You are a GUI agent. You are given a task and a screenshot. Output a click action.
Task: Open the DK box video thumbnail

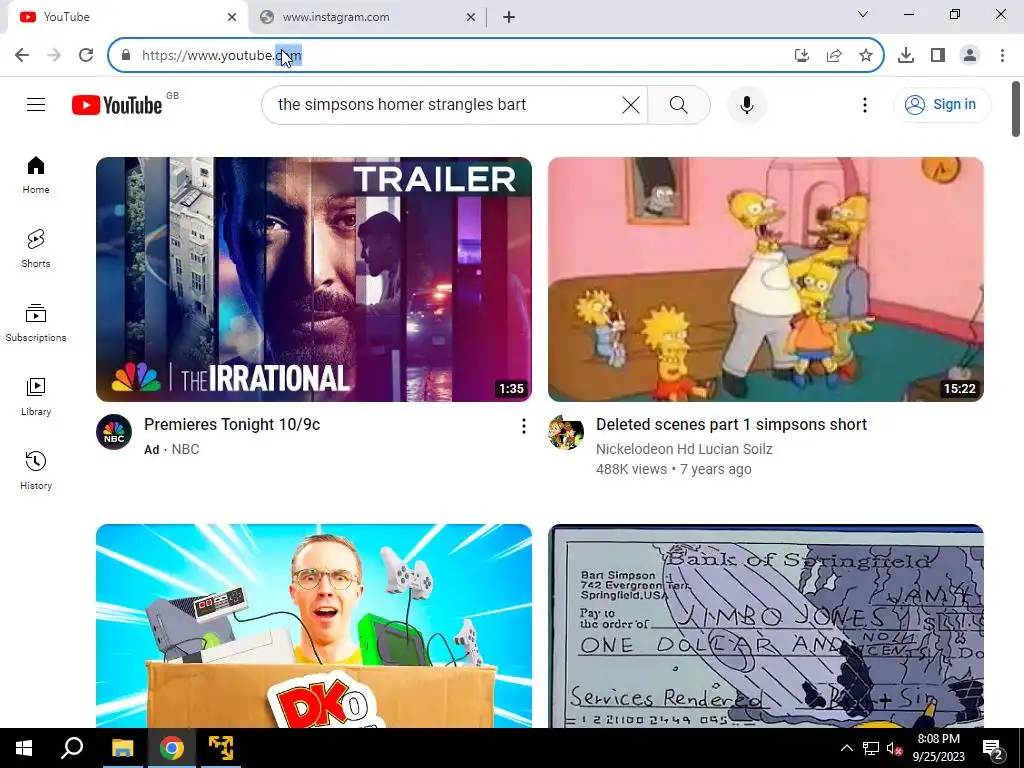[x=313, y=626]
